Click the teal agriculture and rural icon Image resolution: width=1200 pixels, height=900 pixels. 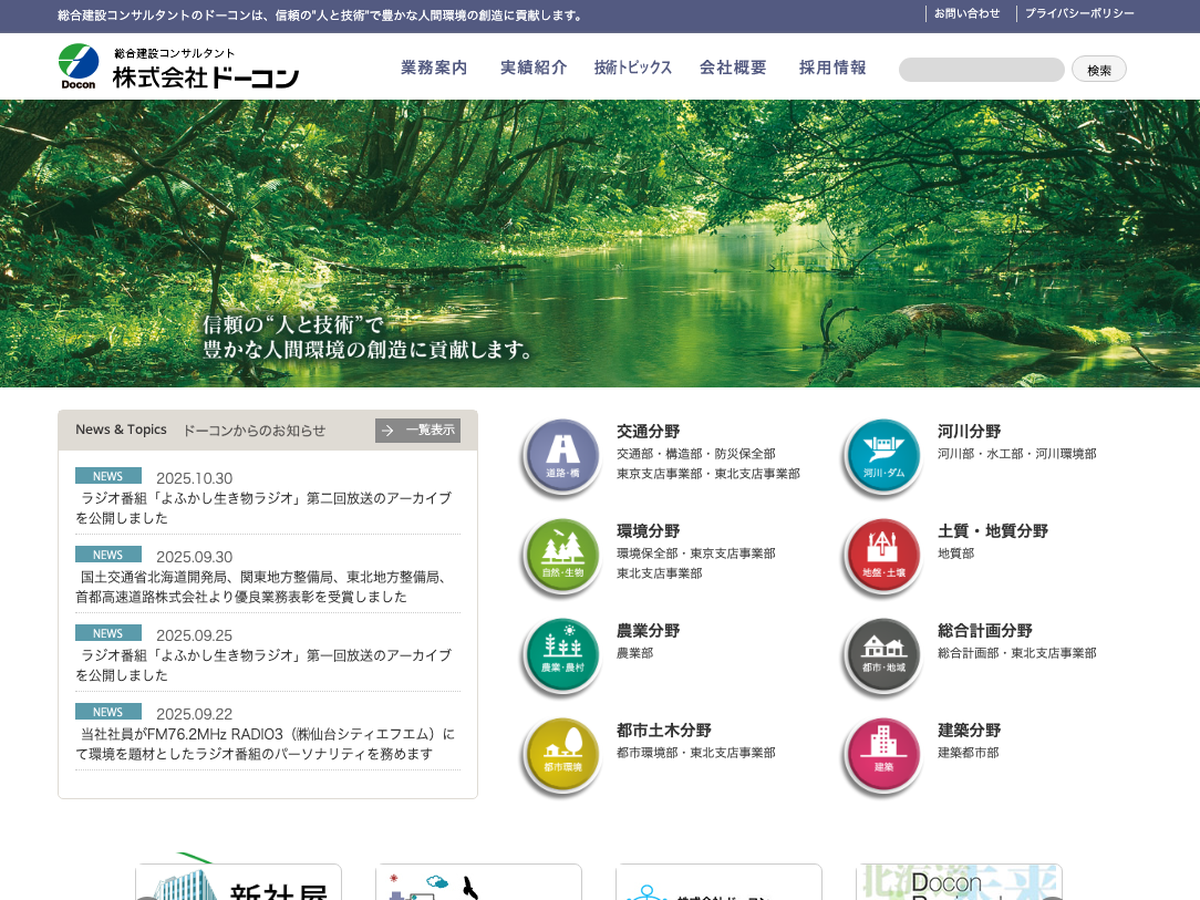[562, 656]
